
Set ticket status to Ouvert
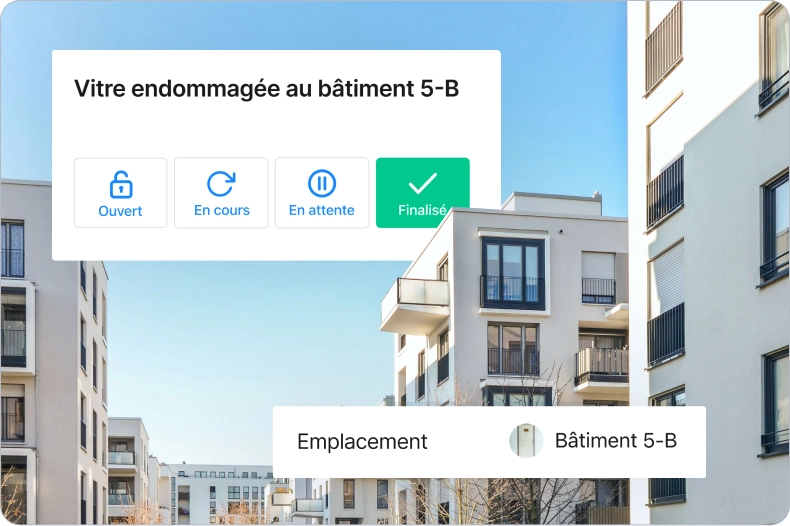120,193
